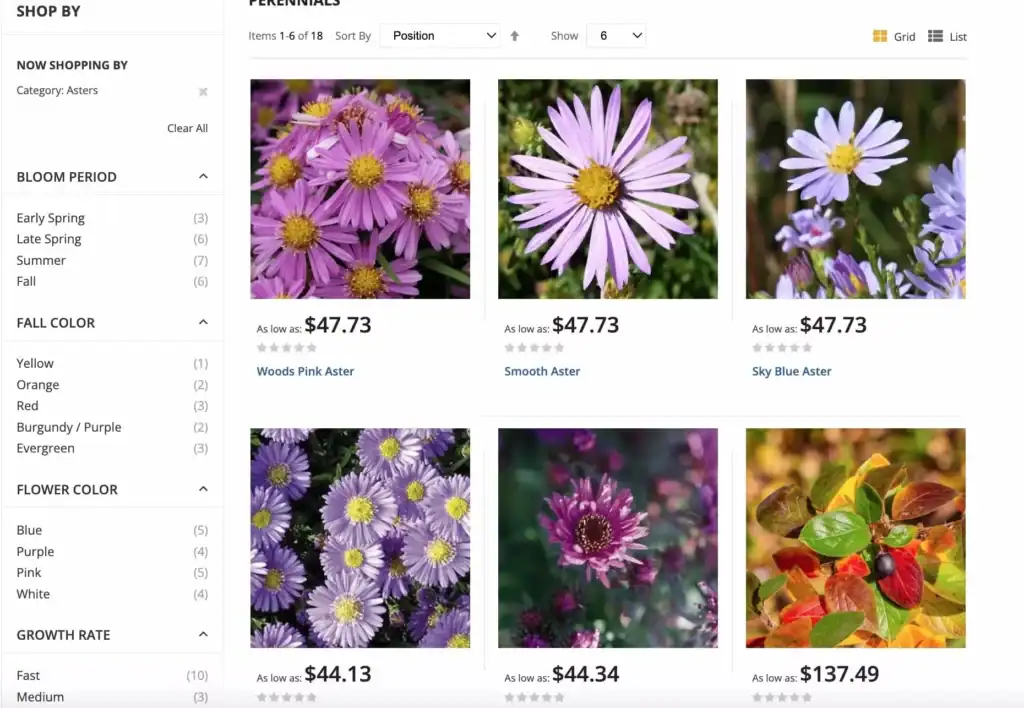Open the Smooth Aster product page

[x=542, y=371]
